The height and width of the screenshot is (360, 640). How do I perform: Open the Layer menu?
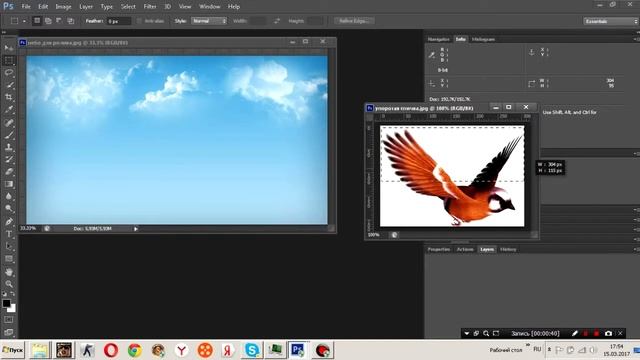pos(86,7)
